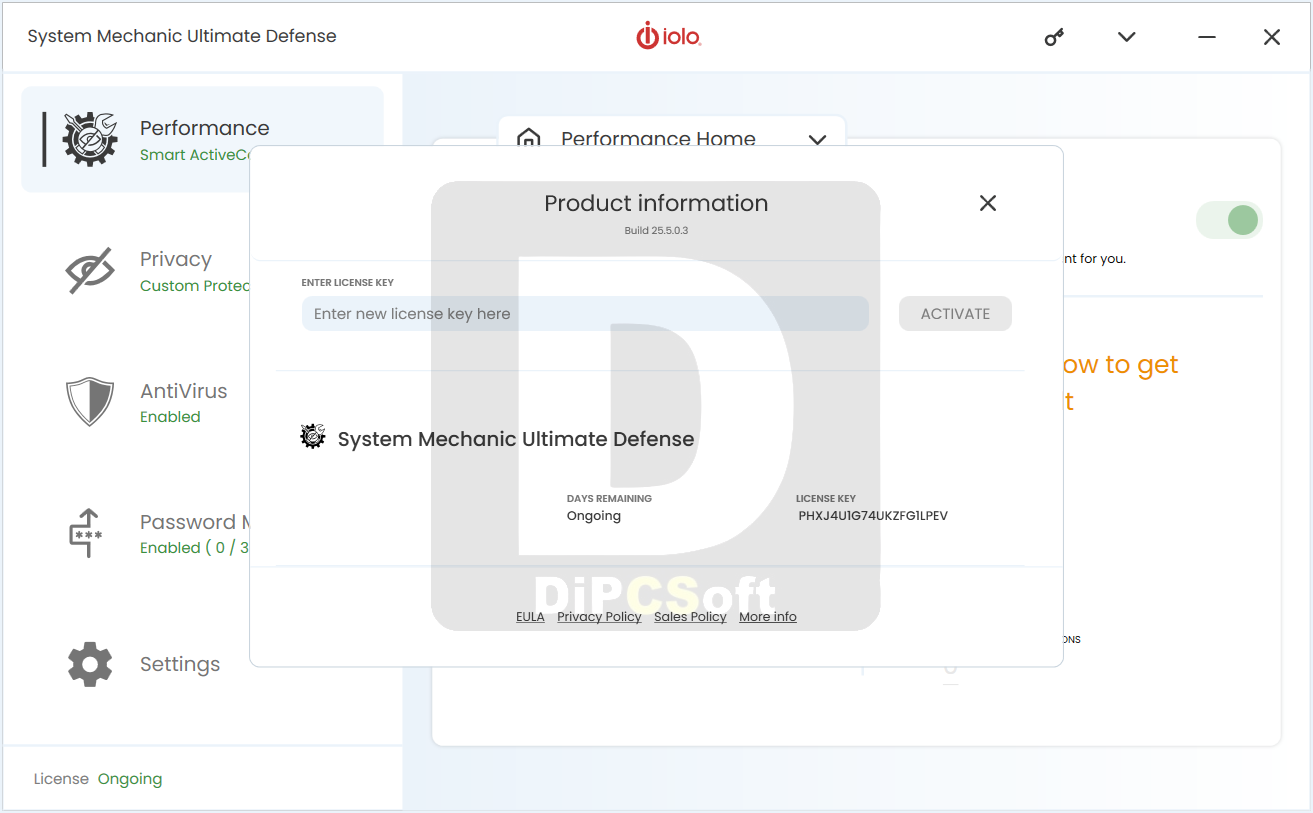Switch to the AntiVirus section
The height and width of the screenshot is (813, 1313).
click(x=184, y=391)
